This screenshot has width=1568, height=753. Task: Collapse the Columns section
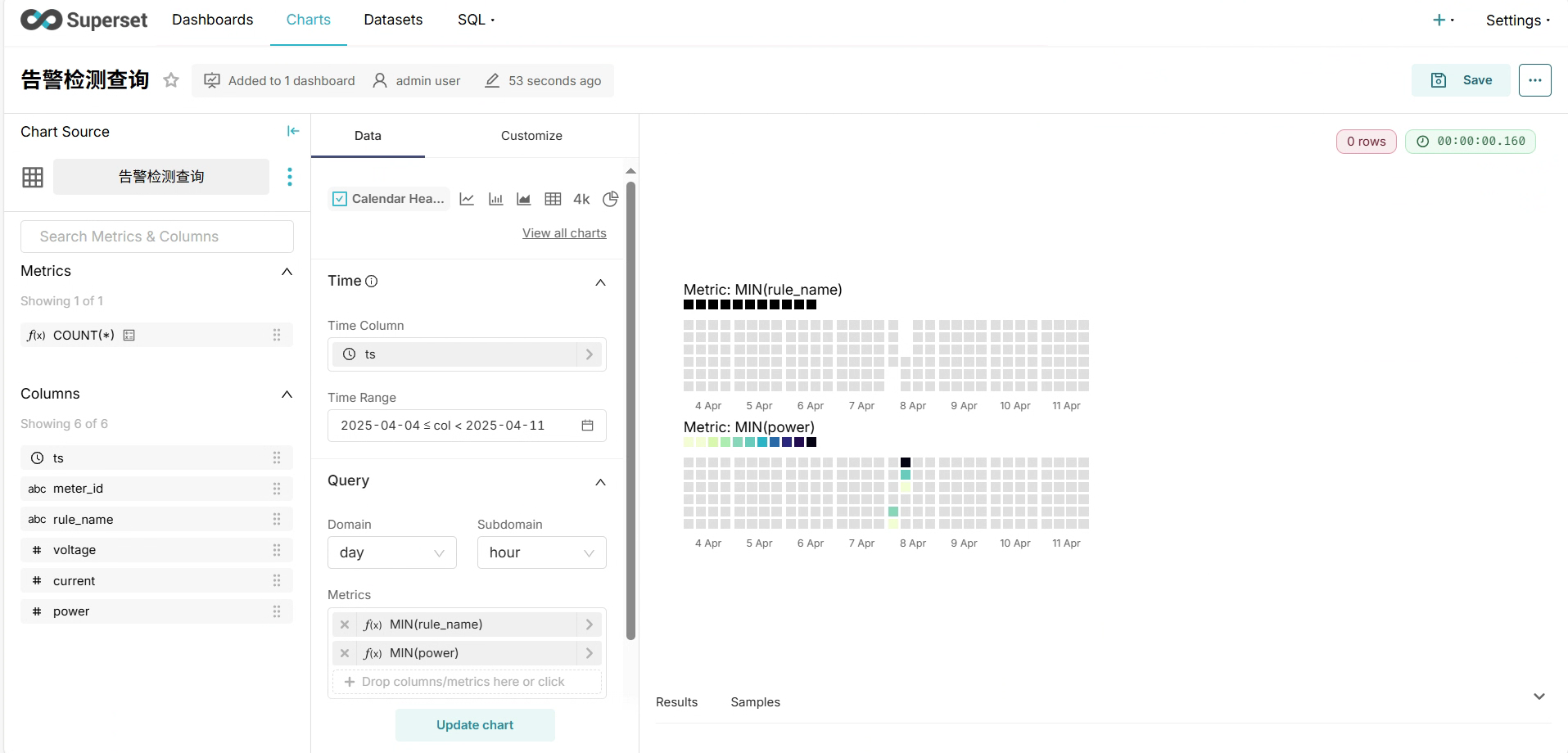(x=287, y=395)
